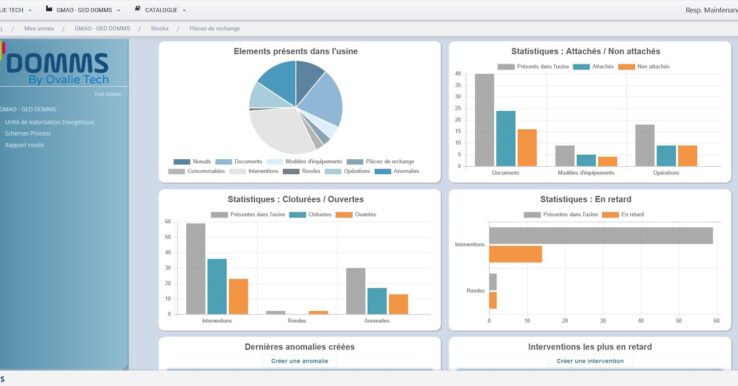Click 'Statistiques : En retard' title

coord(586,199)
